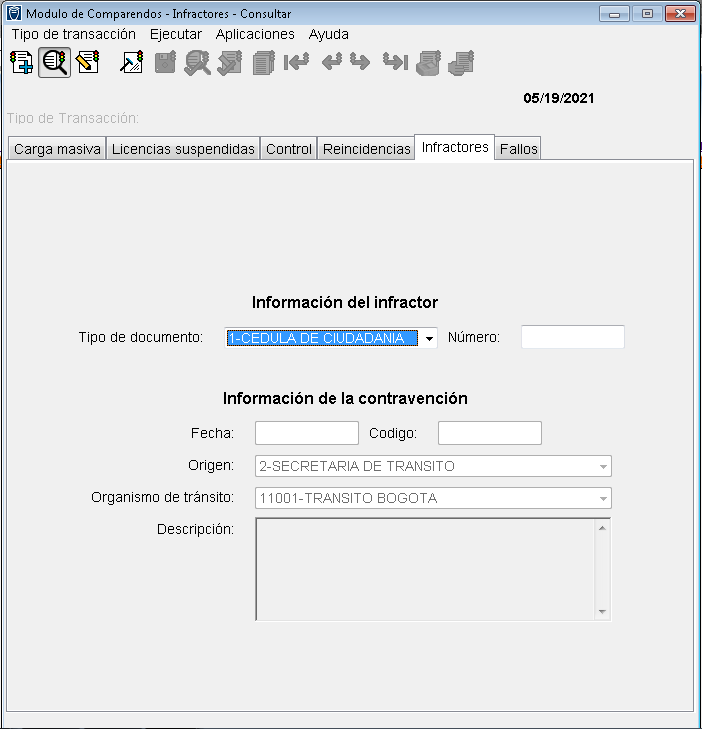This screenshot has height=729, width=702.
Task: Click the add new record toolbar icon
Action: pos(21,62)
